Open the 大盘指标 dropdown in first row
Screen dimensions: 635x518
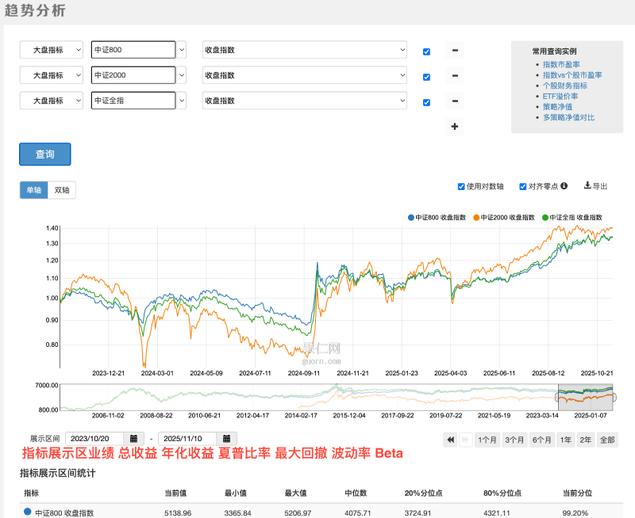click(52, 50)
